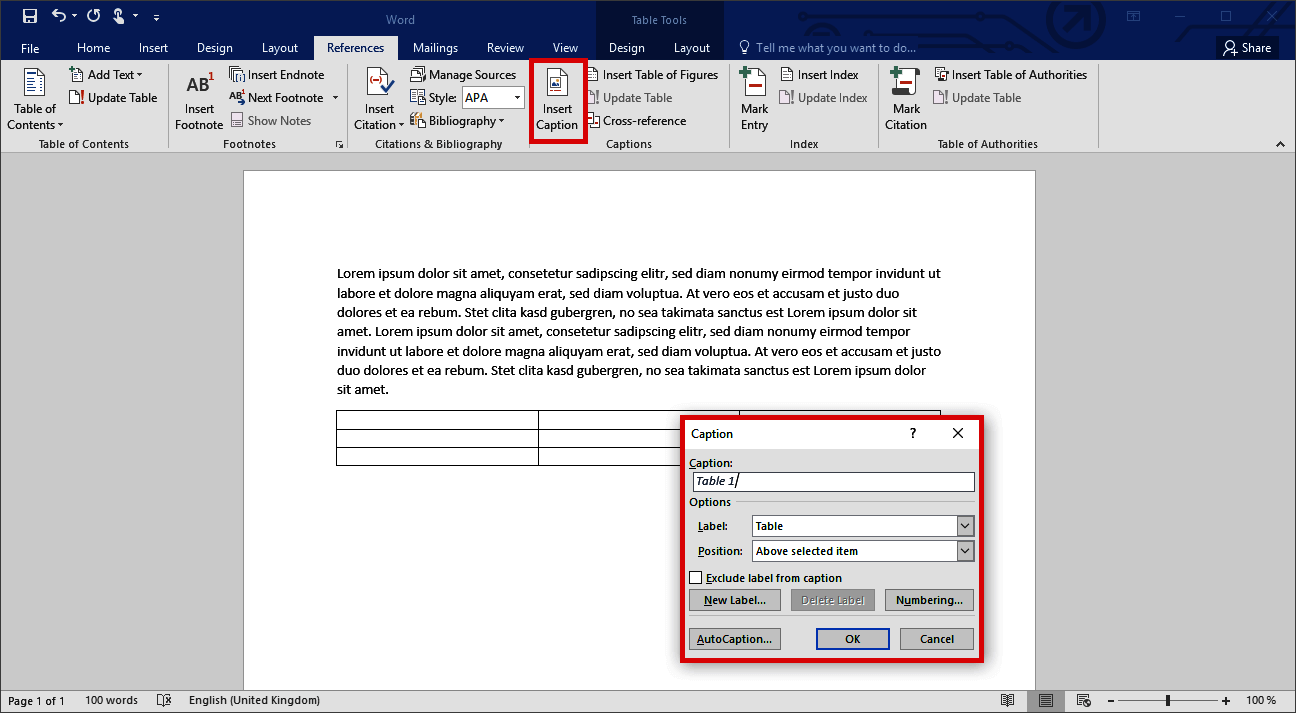Switch to the Mailings ribbon tab

(x=435, y=47)
